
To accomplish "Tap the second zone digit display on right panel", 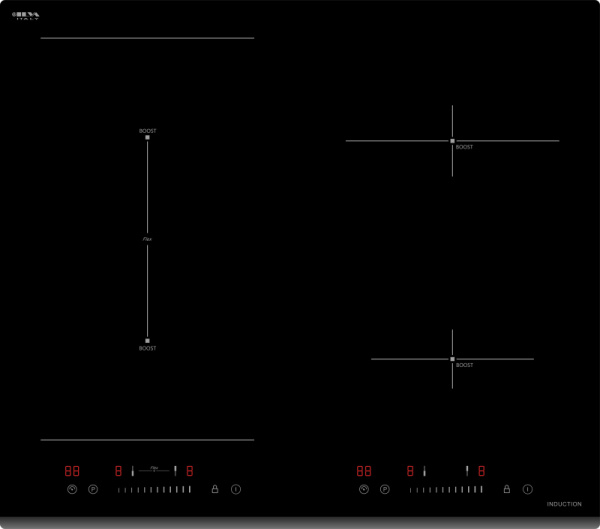I will (482, 471).
